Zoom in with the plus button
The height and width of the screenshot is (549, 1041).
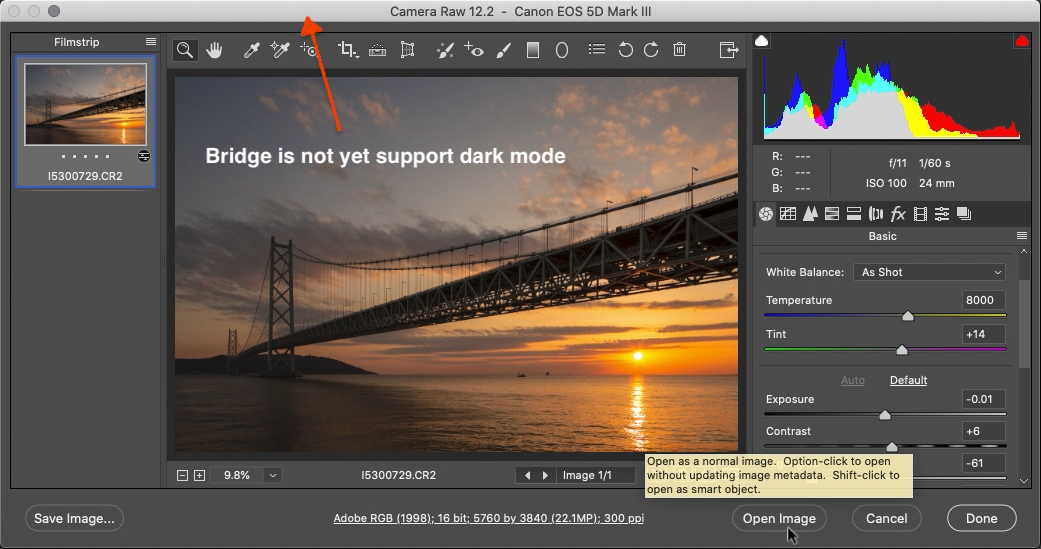(199, 475)
